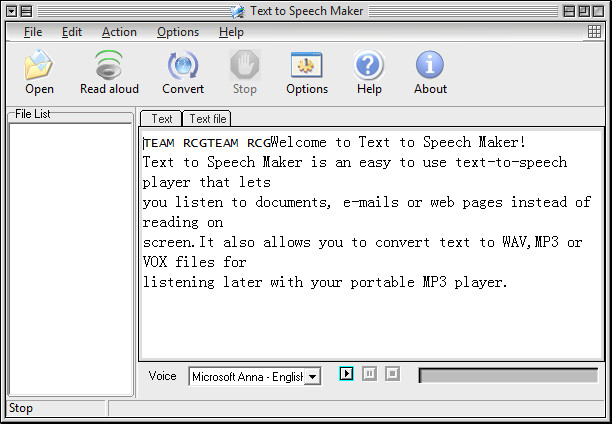Start Read aloud from the toolbar
Image resolution: width=612 pixels, height=424 pixels.
pos(109,65)
